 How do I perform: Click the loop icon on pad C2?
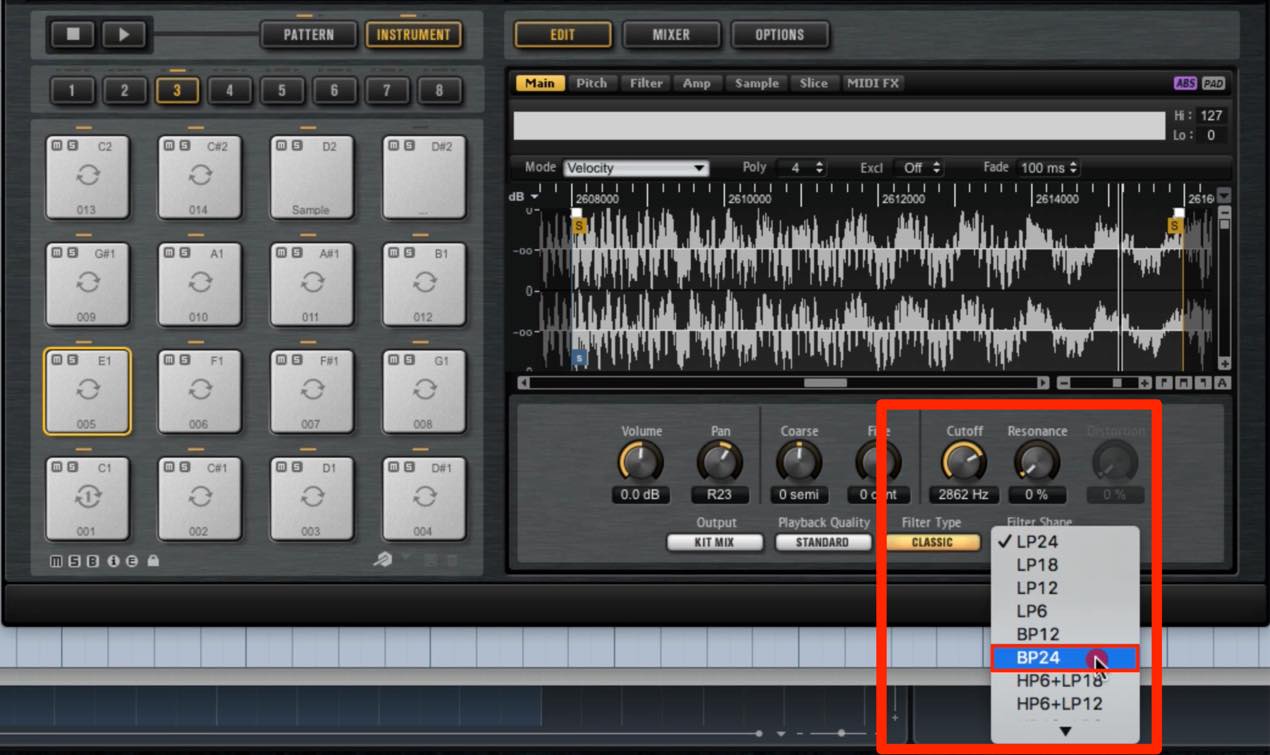tap(87, 174)
